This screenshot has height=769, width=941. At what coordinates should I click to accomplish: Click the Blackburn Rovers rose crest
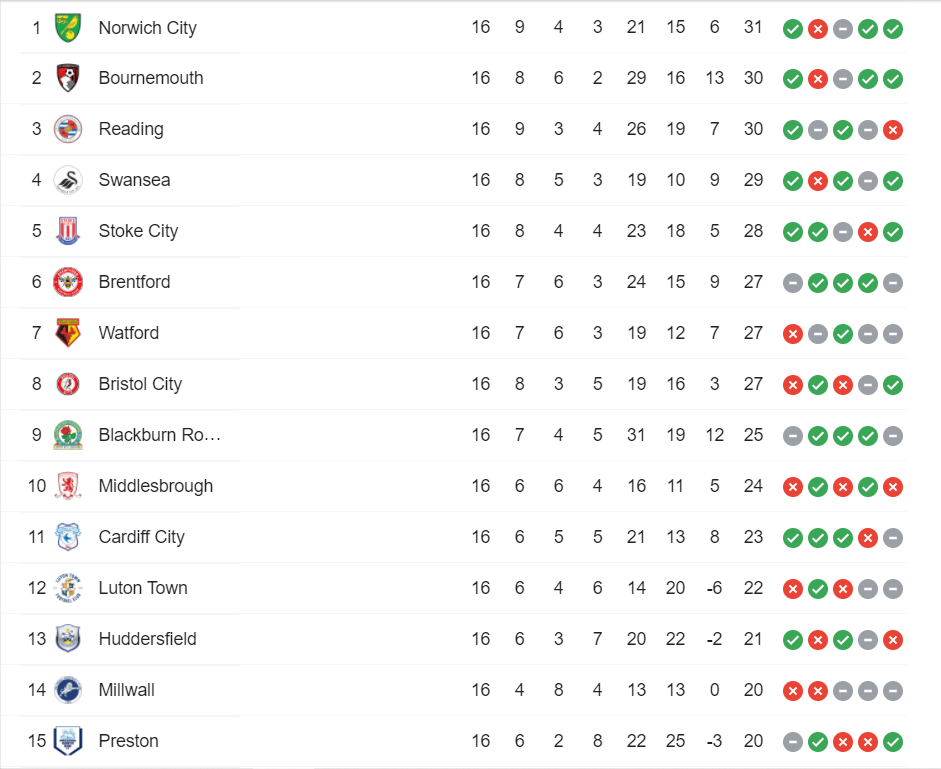[x=68, y=435]
